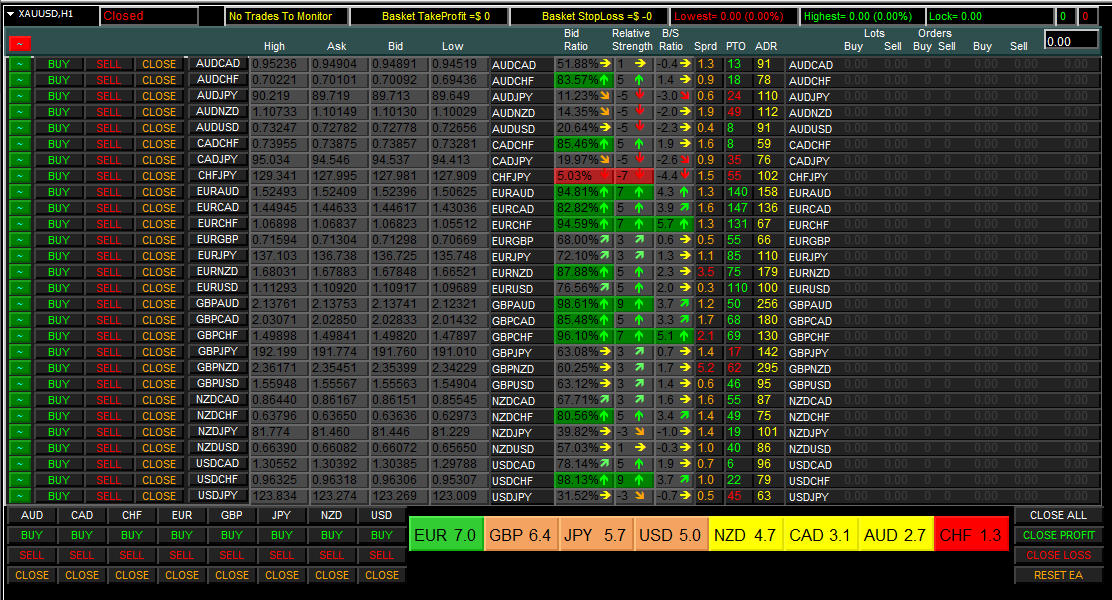1112x600 pixels.
Task: Toggle the green tilde button for EURUSD row
Action: click(x=20, y=288)
